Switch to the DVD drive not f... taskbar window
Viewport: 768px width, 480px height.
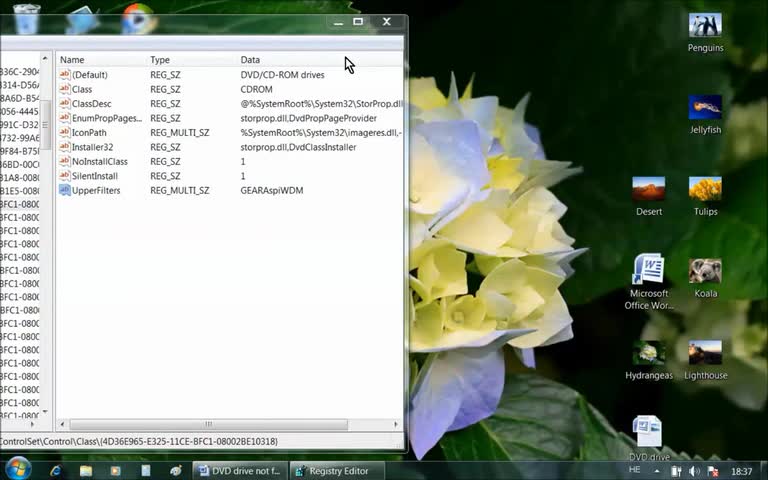240,471
